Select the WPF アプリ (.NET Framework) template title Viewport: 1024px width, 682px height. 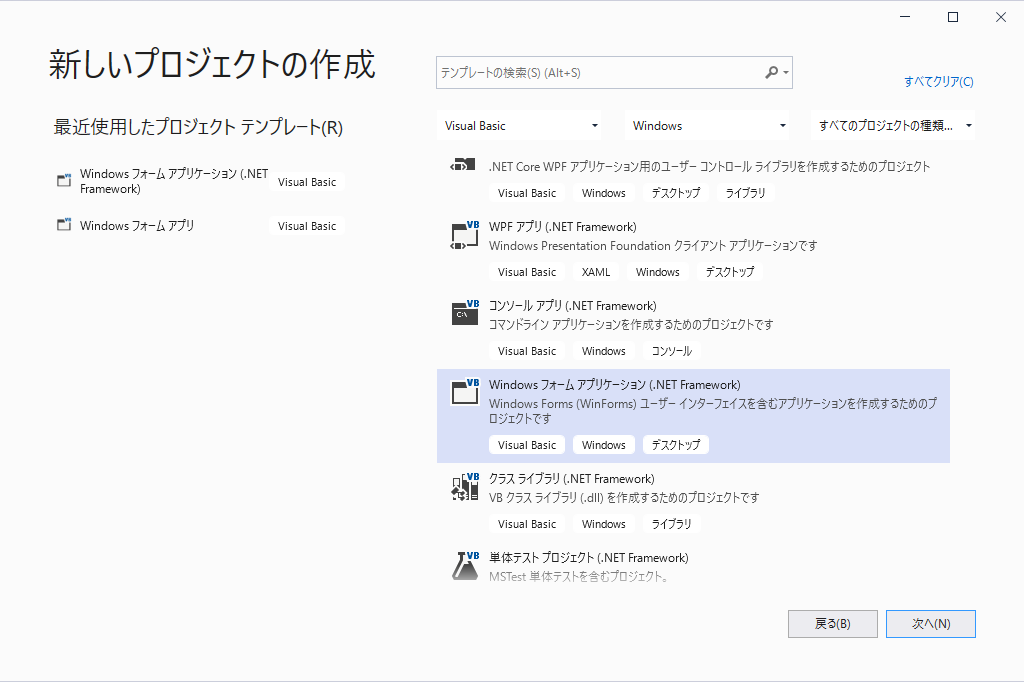coord(562,227)
